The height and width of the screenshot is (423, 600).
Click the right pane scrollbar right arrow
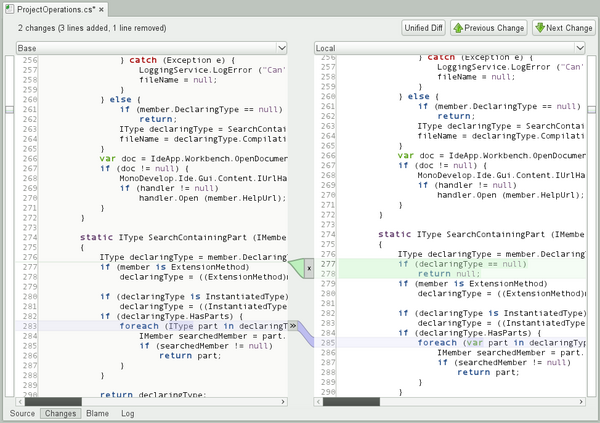pos(581,402)
